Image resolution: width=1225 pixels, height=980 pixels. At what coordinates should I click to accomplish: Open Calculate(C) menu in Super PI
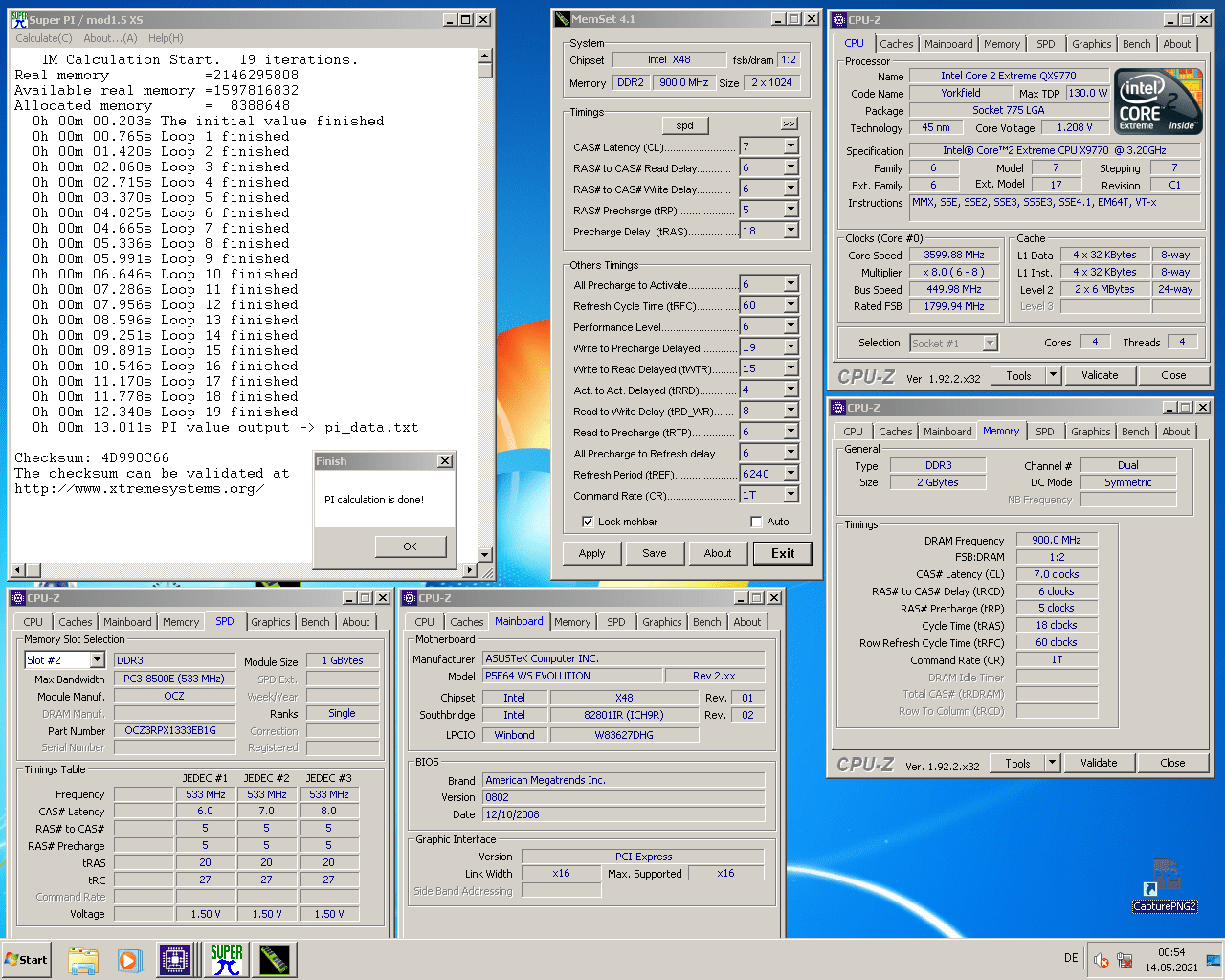pos(44,38)
